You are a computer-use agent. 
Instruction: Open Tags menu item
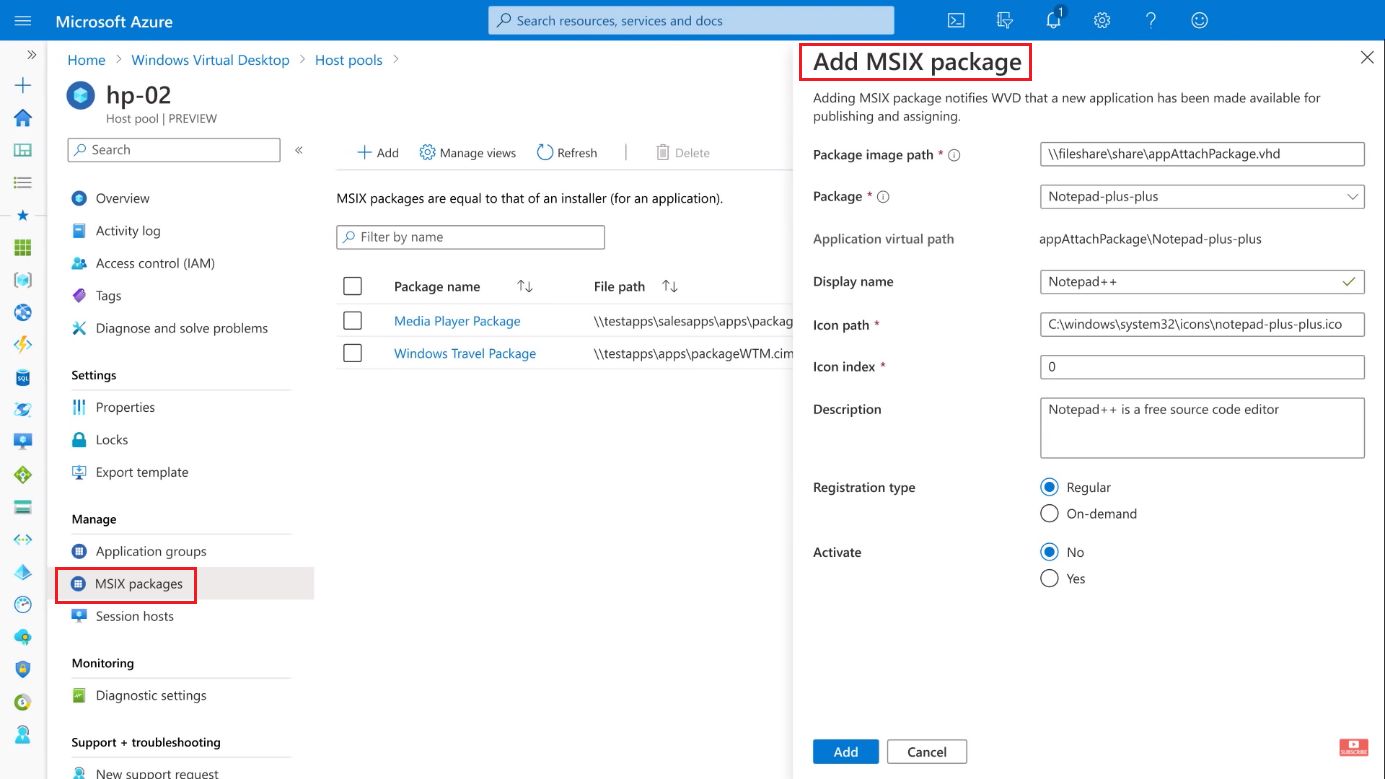point(108,296)
